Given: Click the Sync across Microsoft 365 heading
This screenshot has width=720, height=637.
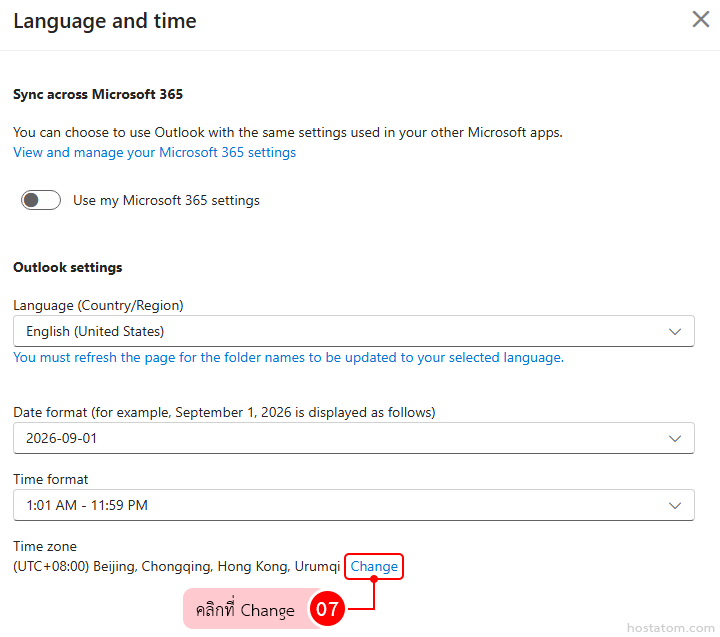Looking at the screenshot, I should (x=98, y=94).
